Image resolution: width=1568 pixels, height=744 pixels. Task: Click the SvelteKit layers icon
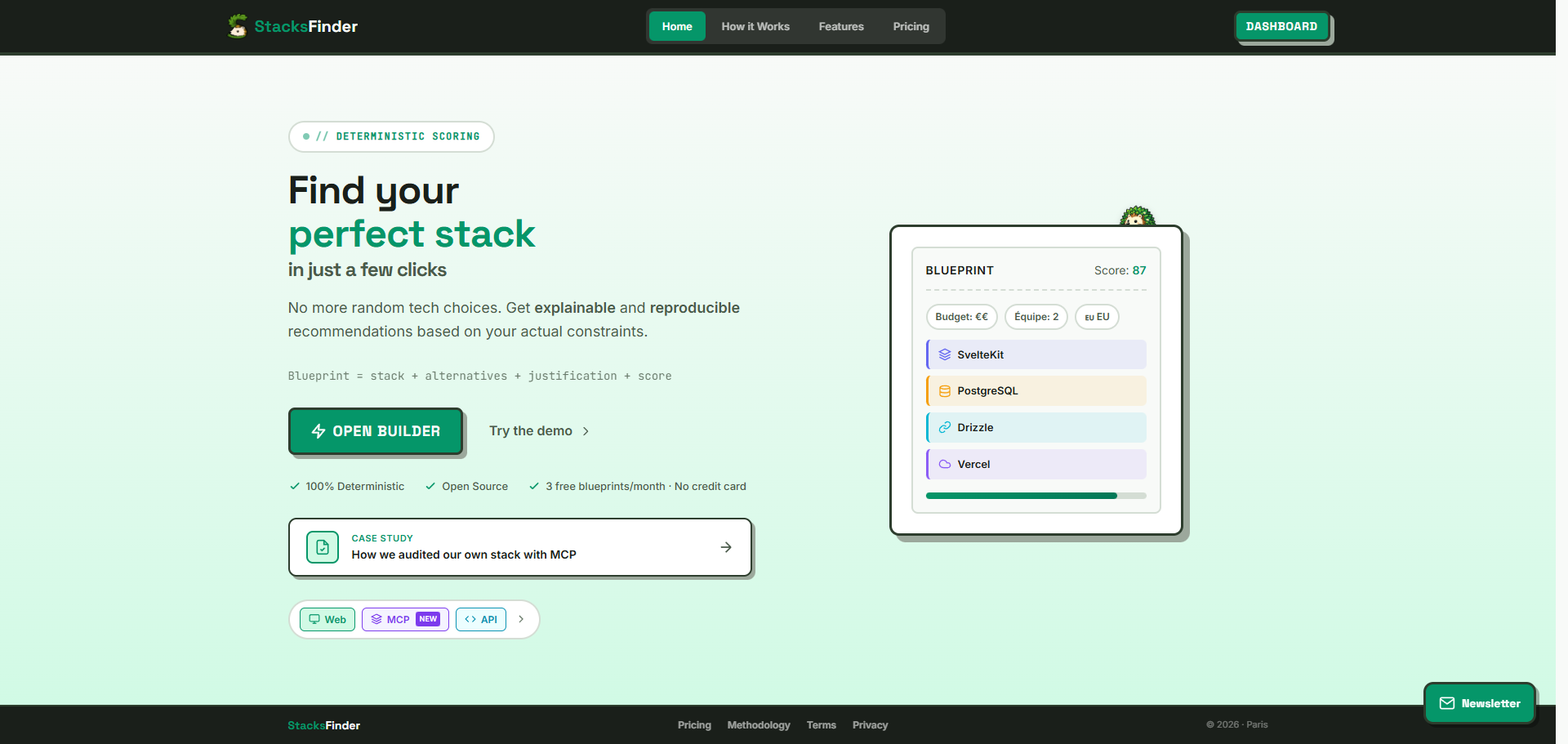pos(945,354)
